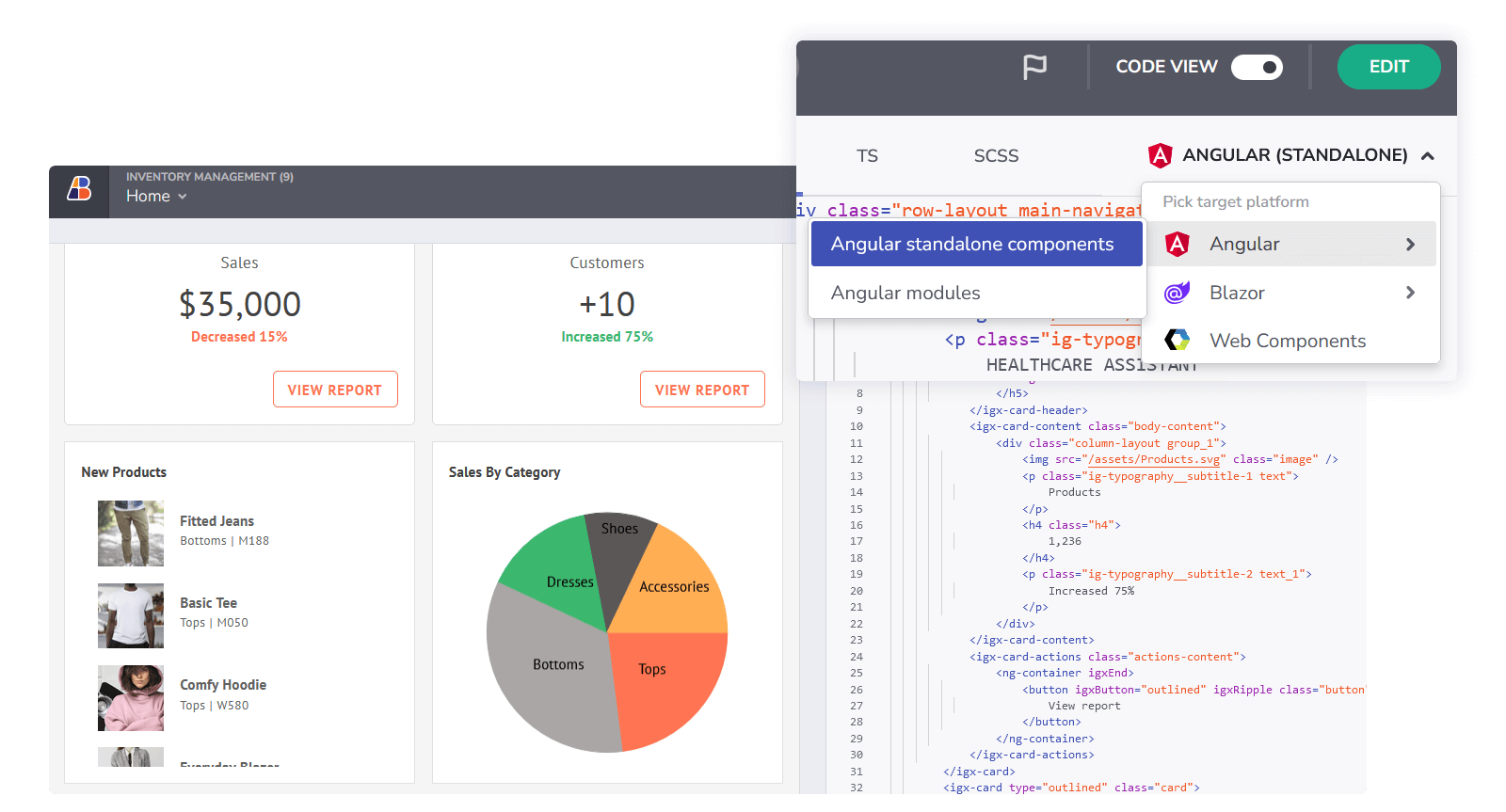
Task: Choose Angular standalone components
Action: pyautogui.click(x=976, y=244)
